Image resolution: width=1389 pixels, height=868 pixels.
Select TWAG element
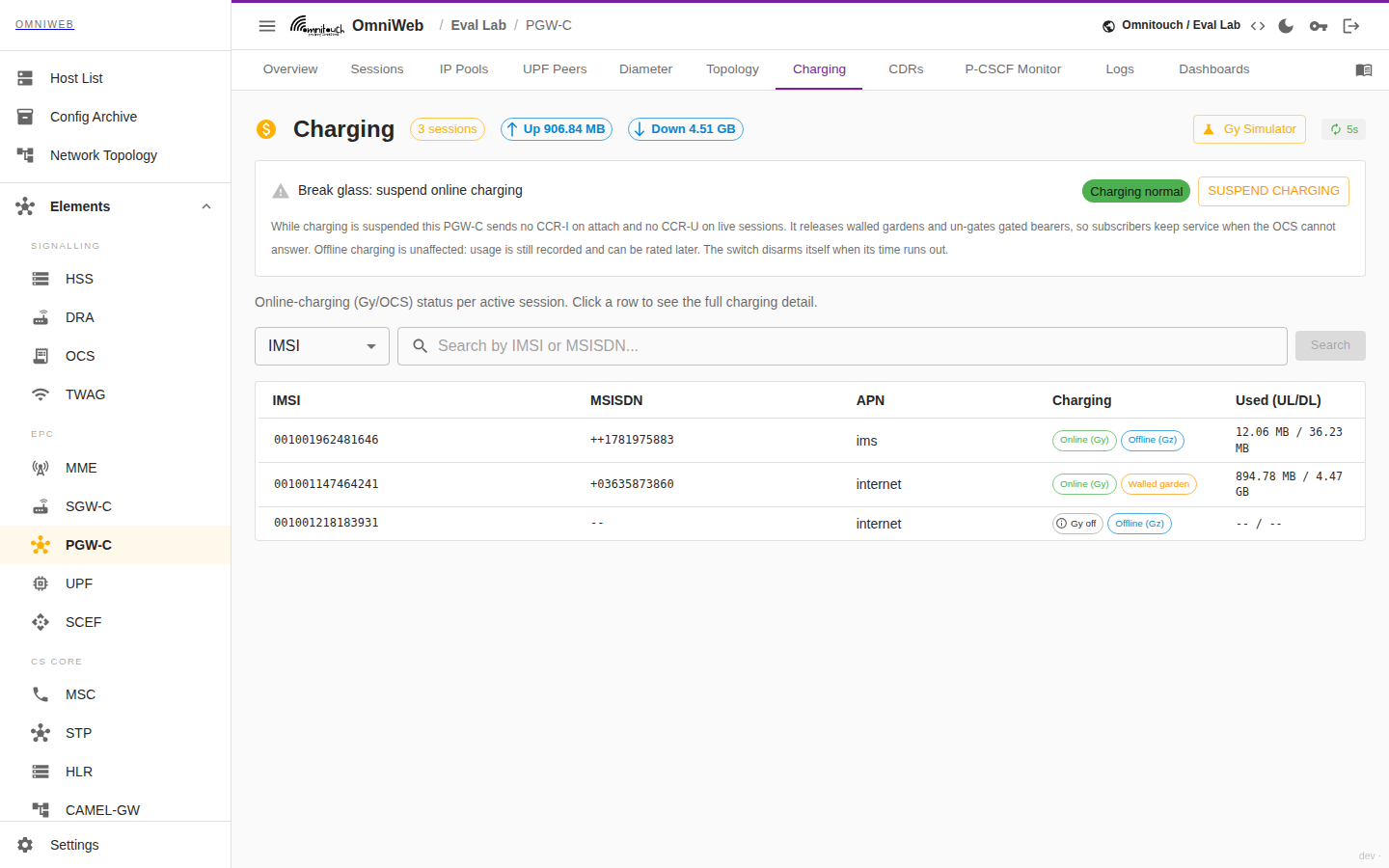pyautogui.click(x=115, y=394)
